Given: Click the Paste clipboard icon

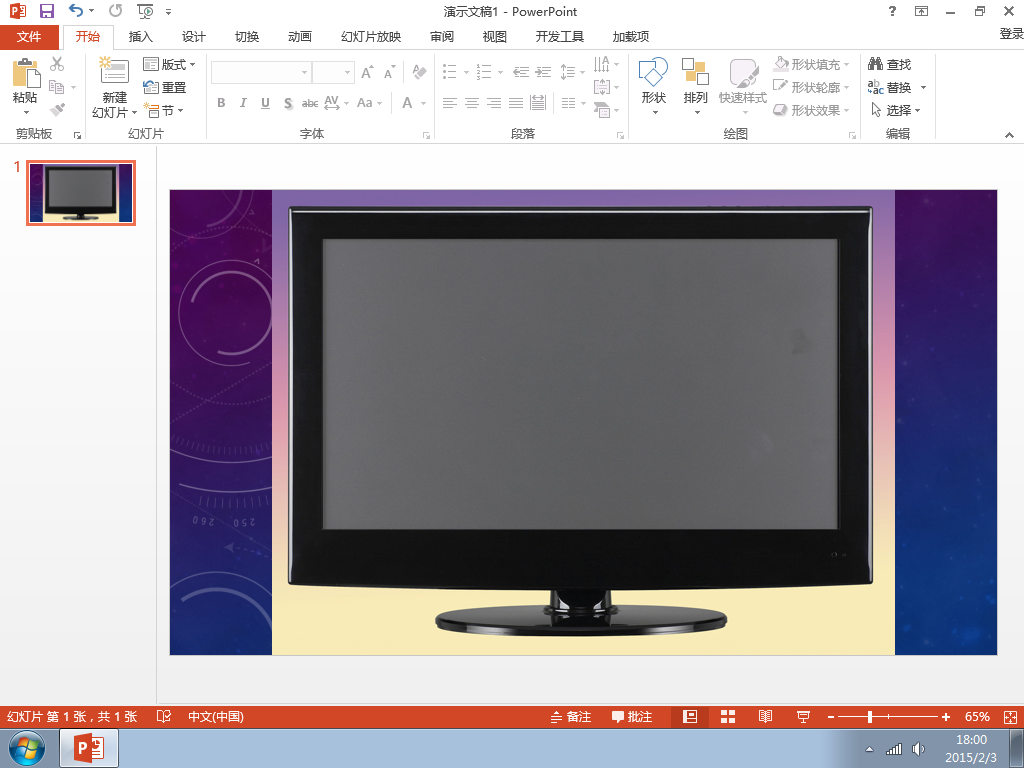Looking at the screenshot, I should point(25,73).
